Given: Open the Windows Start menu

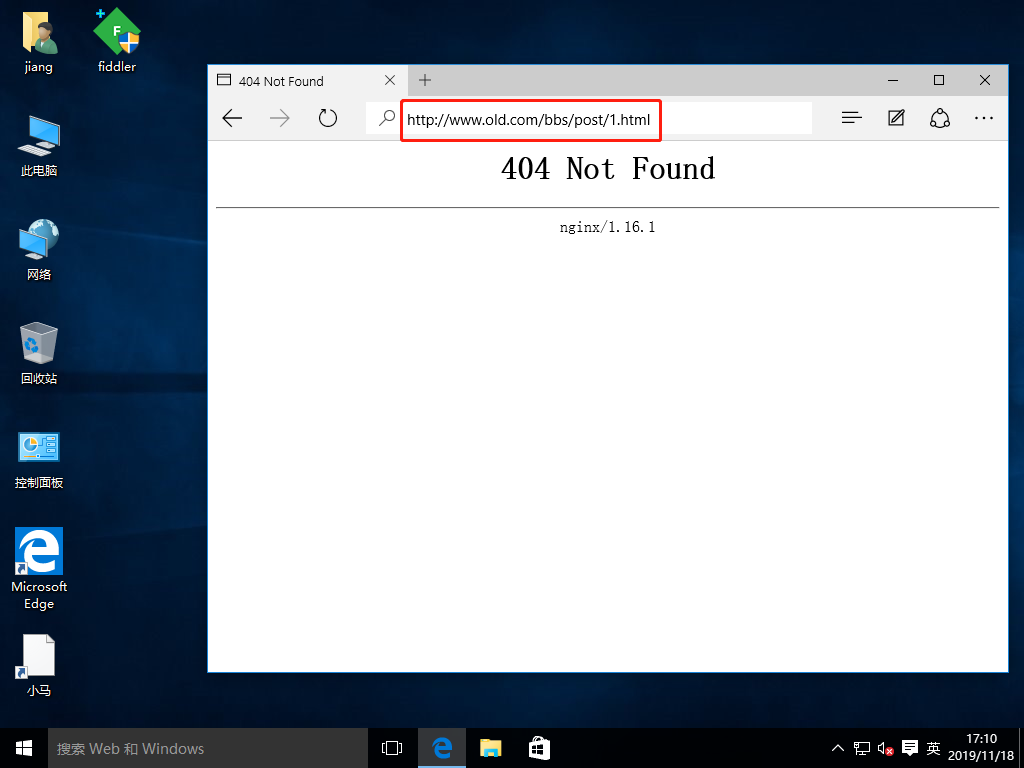Looking at the screenshot, I should pyautogui.click(x=24, y=748).
